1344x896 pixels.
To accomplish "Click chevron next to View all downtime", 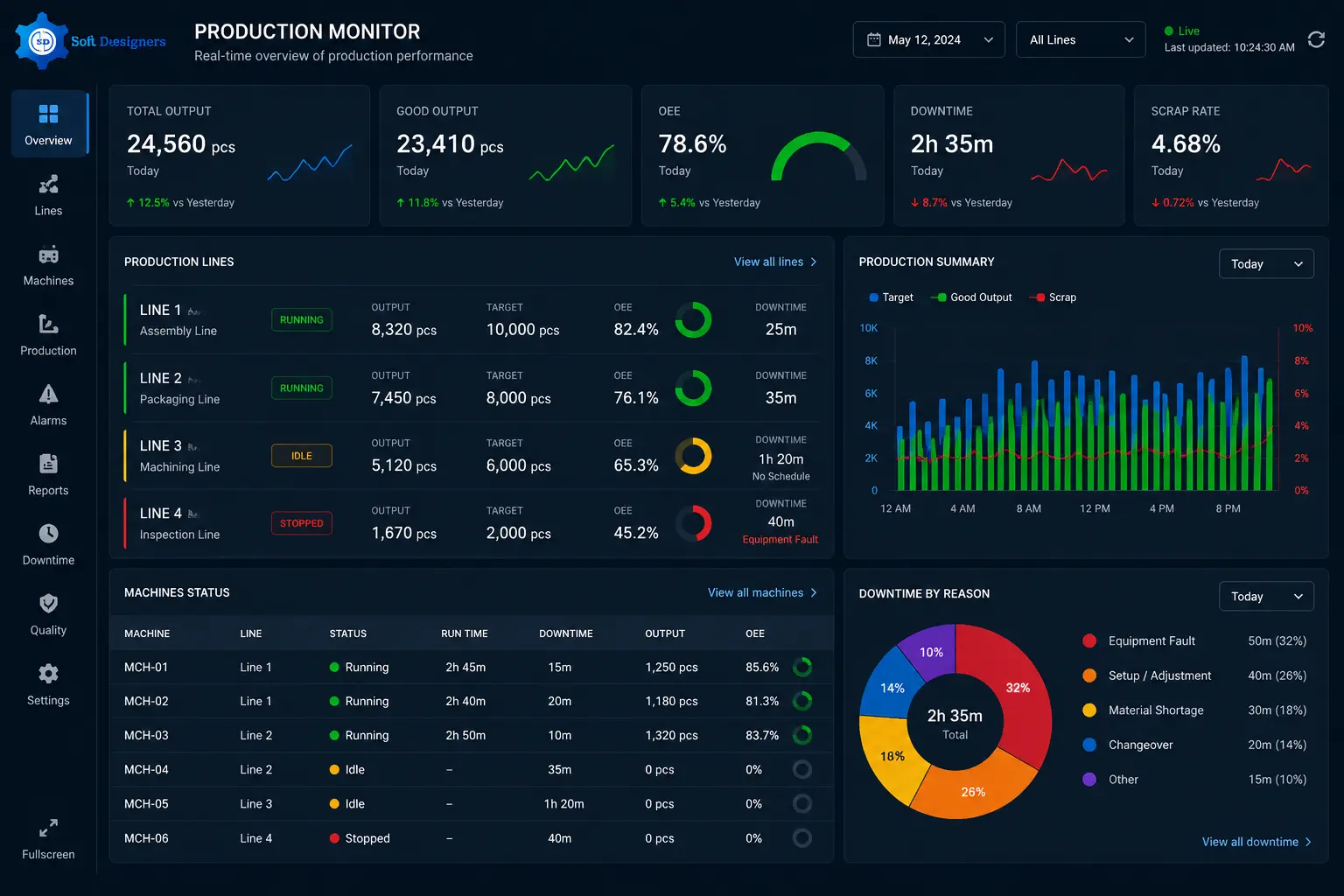I will (1308, 842).
